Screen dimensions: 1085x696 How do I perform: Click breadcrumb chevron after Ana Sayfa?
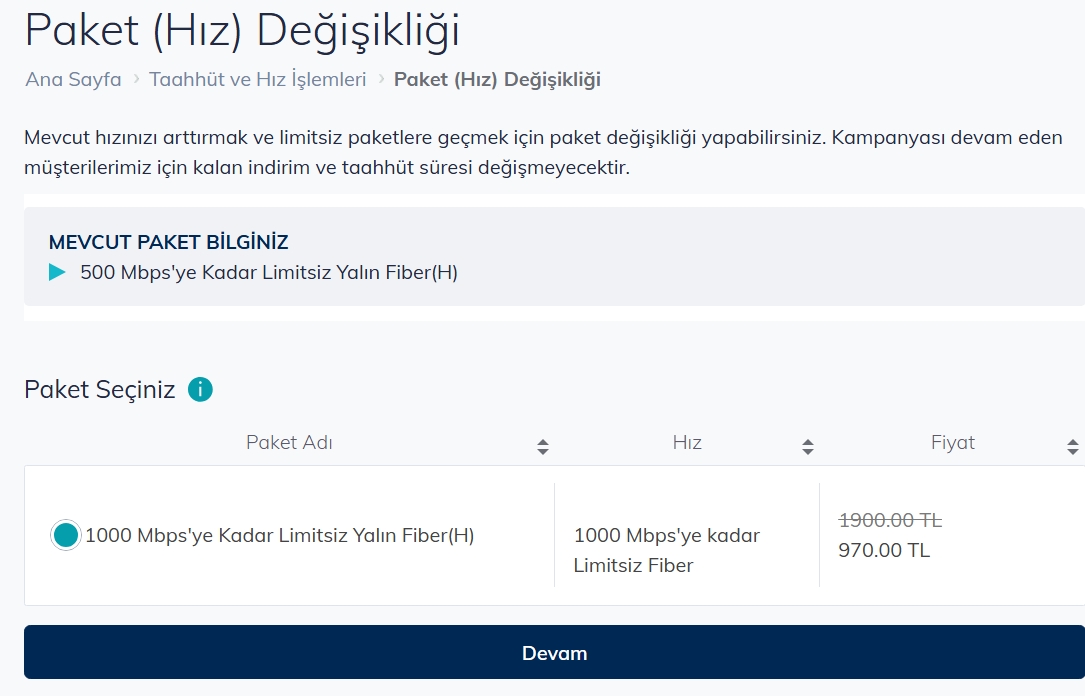[136, 79]
